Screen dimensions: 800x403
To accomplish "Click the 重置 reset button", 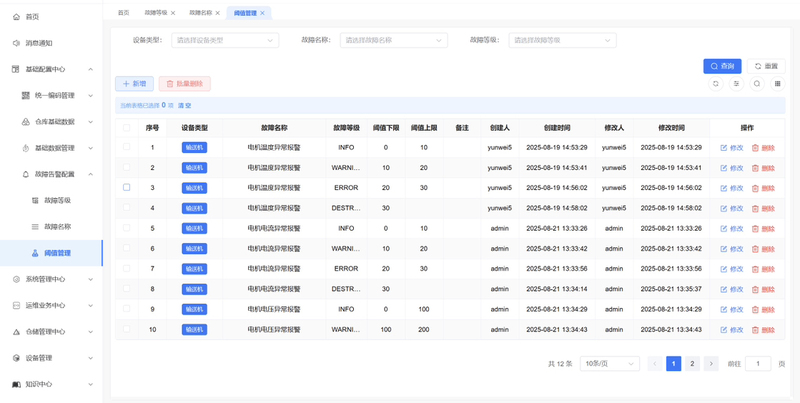I will tap(766, 66).
